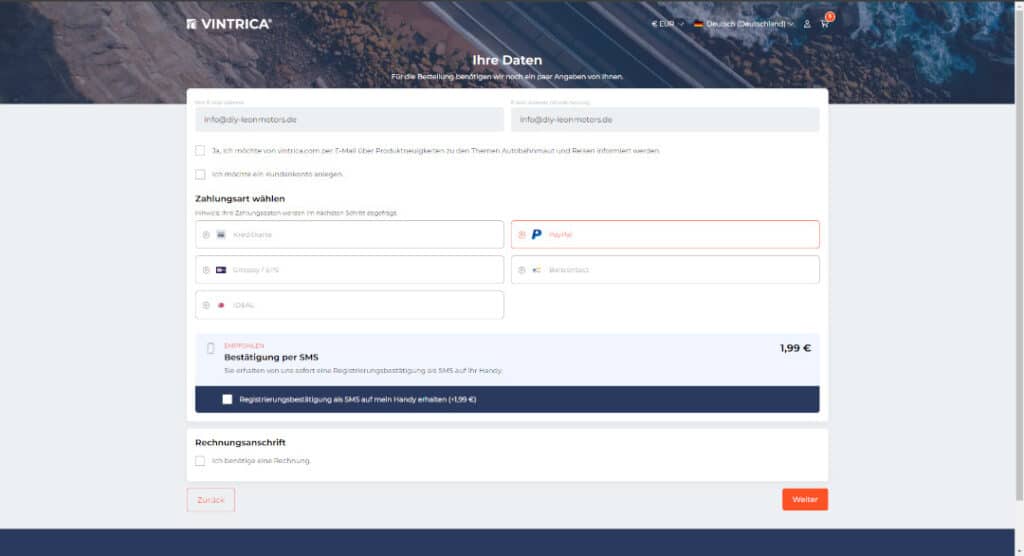This screenshot has height=556, width=1024.
Task: Click the Vintrica logo
Action: pyautogui.click(x=229, y=24)
